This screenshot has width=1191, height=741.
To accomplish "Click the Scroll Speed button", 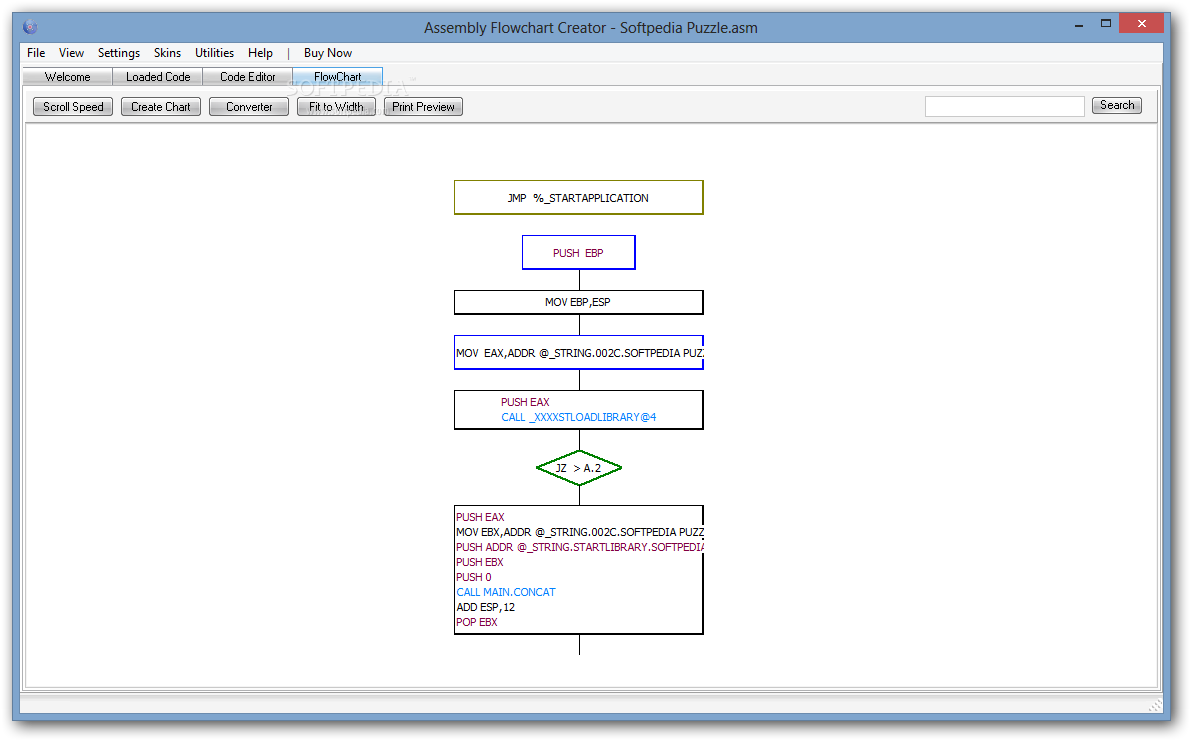I will (x=73, y=107).
